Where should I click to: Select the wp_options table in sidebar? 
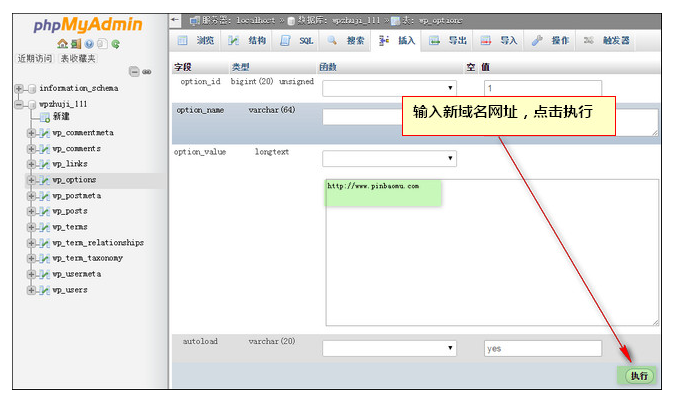pyautogui.click(x=74, y=180)
